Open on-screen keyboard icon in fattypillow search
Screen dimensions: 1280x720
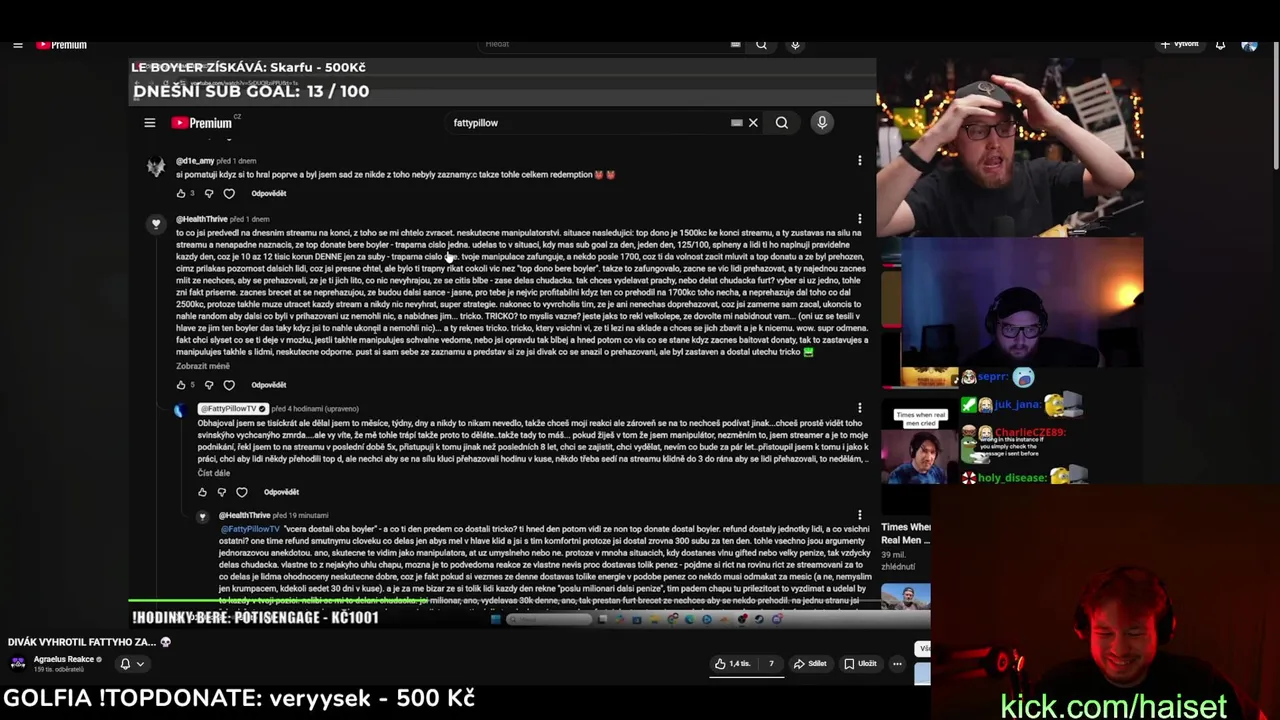pos(737,123)
